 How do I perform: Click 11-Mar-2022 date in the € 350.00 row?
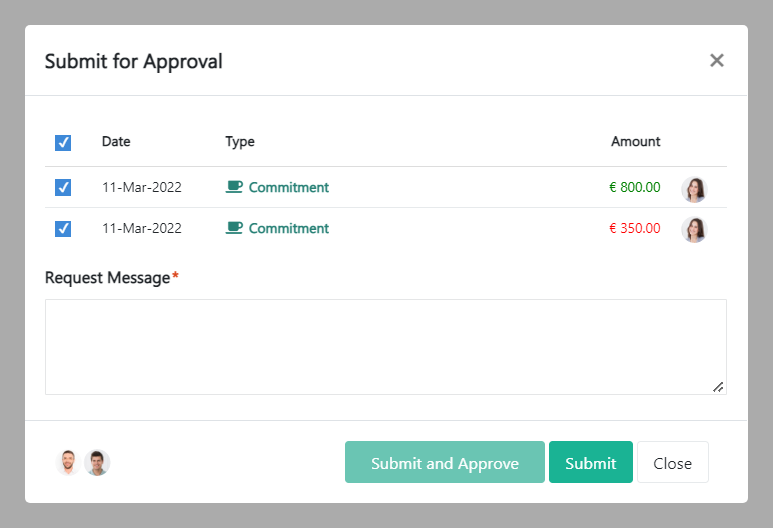[141, 228]
